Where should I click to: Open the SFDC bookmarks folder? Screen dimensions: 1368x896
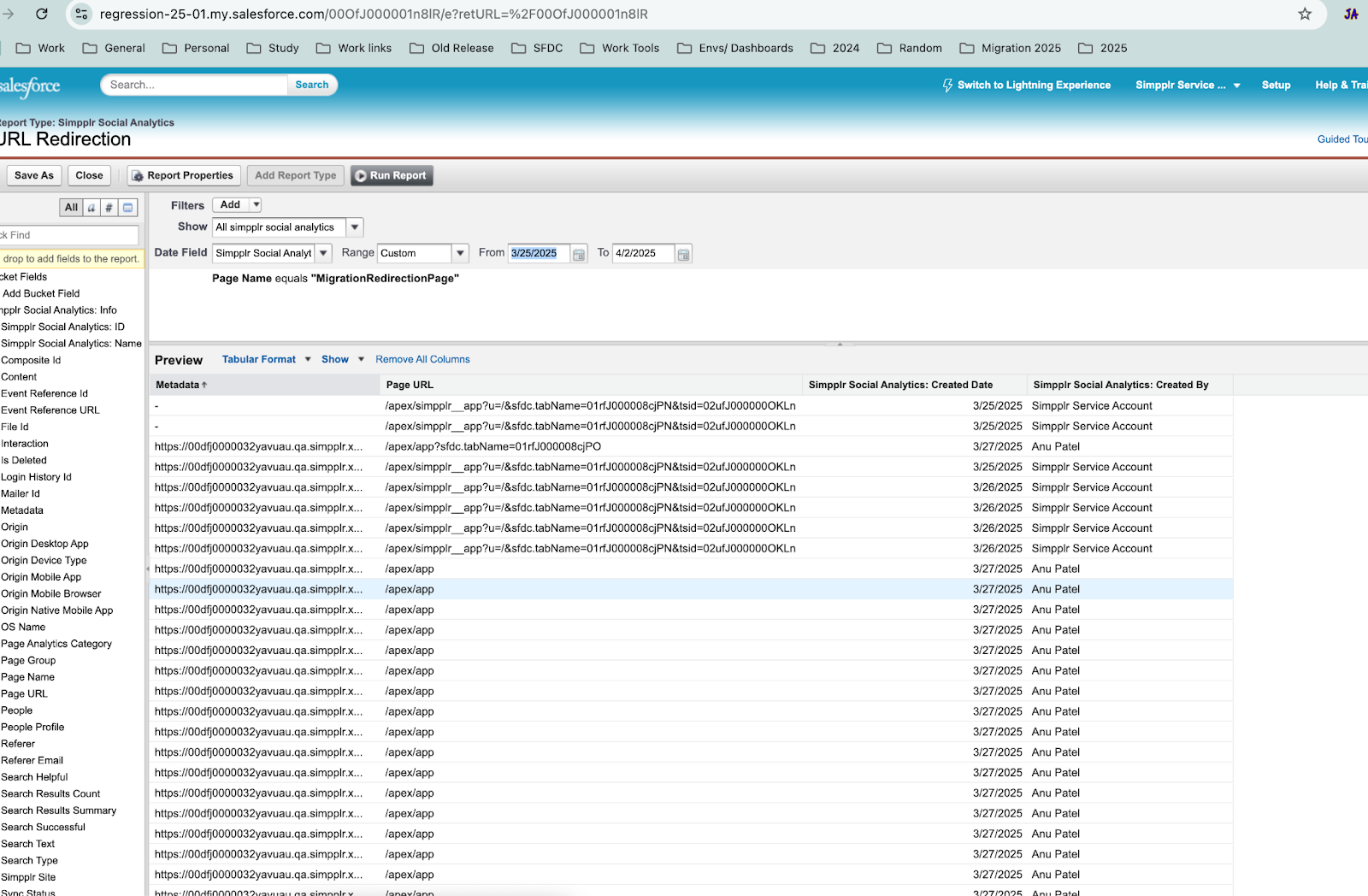[x=537, y=48]
